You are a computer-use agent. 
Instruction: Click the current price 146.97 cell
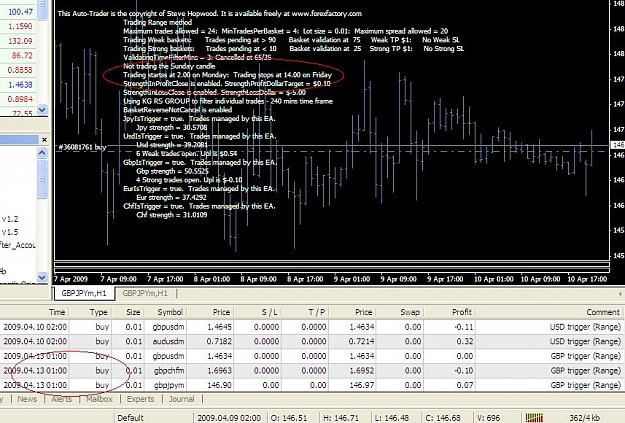pyautogui.click(x=362, y=386)
